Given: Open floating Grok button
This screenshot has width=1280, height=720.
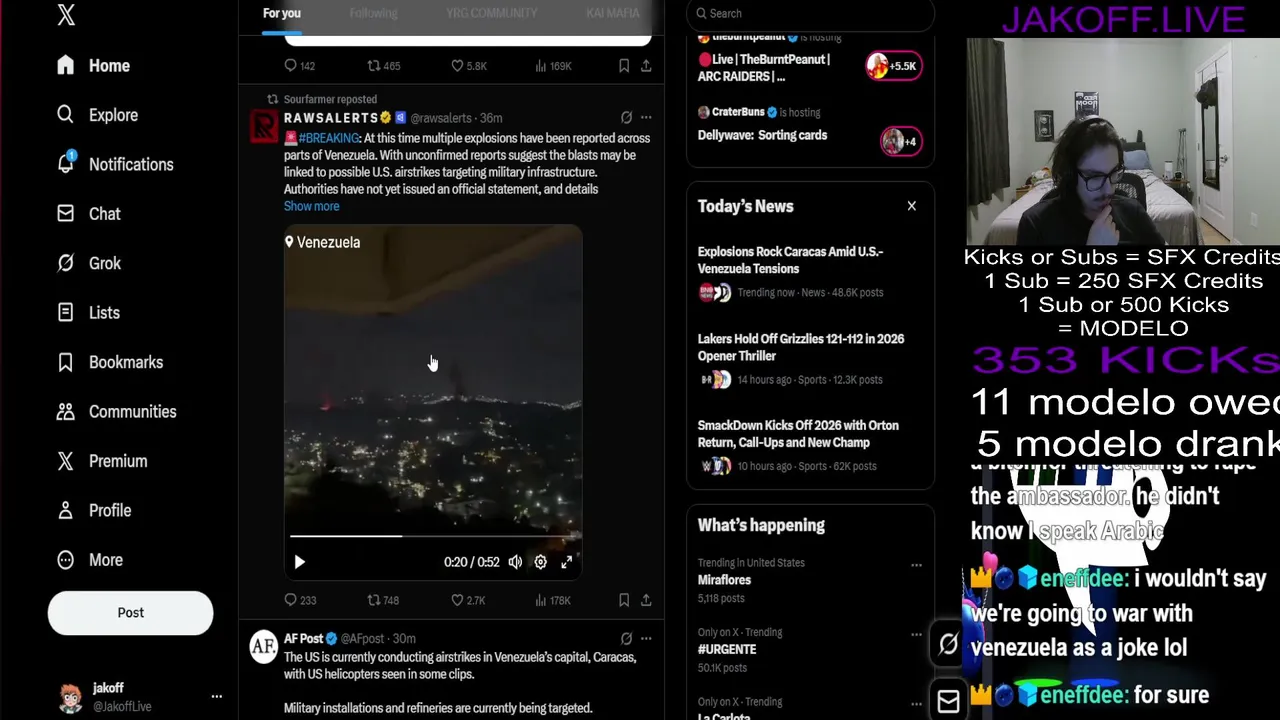Looking at the screenshot, I should (948, 645).
